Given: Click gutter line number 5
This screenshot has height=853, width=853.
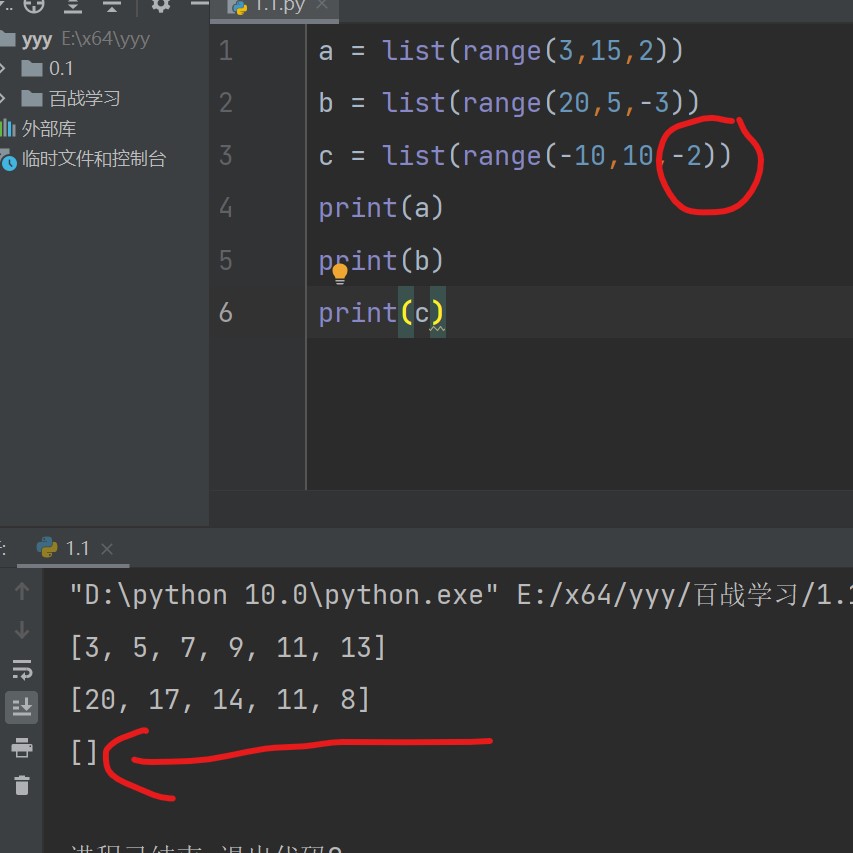Looking at the screenshot, I should [226, 261].
